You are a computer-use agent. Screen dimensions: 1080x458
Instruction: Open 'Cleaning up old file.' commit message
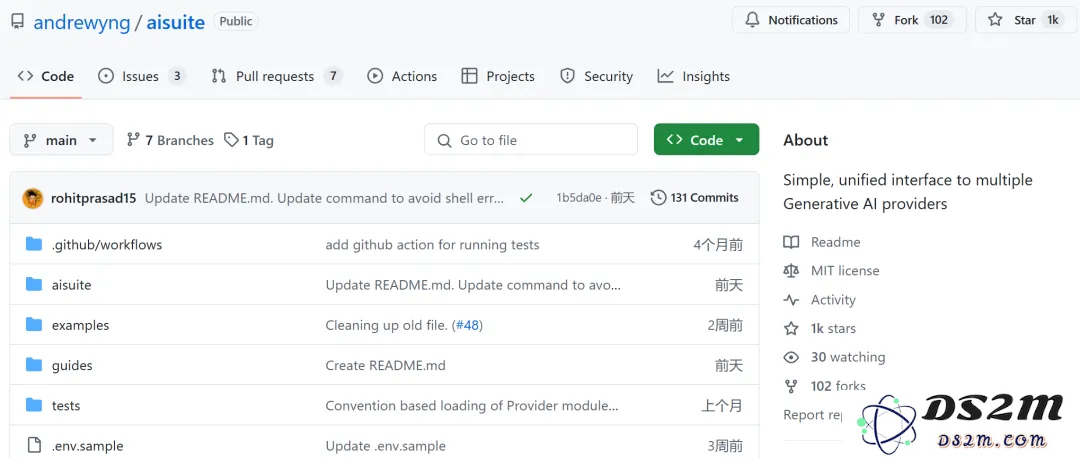click(x=386, y=325)
